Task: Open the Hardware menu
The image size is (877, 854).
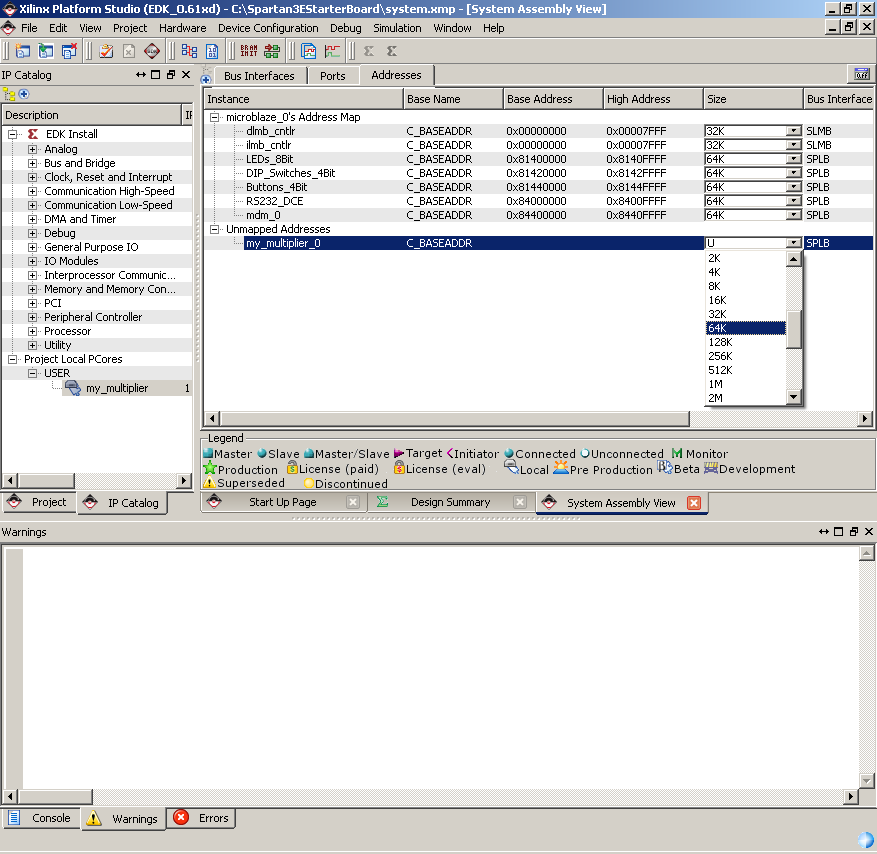Action: point(182,28)
